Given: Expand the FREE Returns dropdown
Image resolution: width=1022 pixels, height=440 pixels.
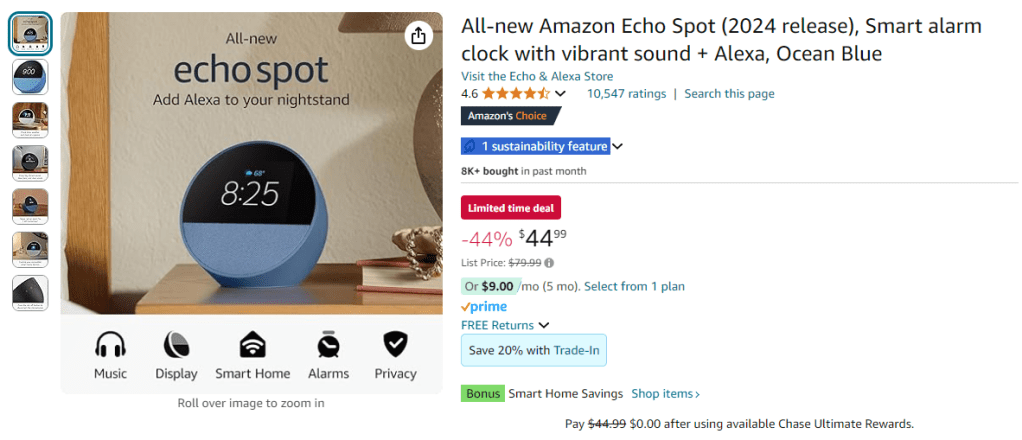Looking at the screenshot, I should [x=544, y=325].
